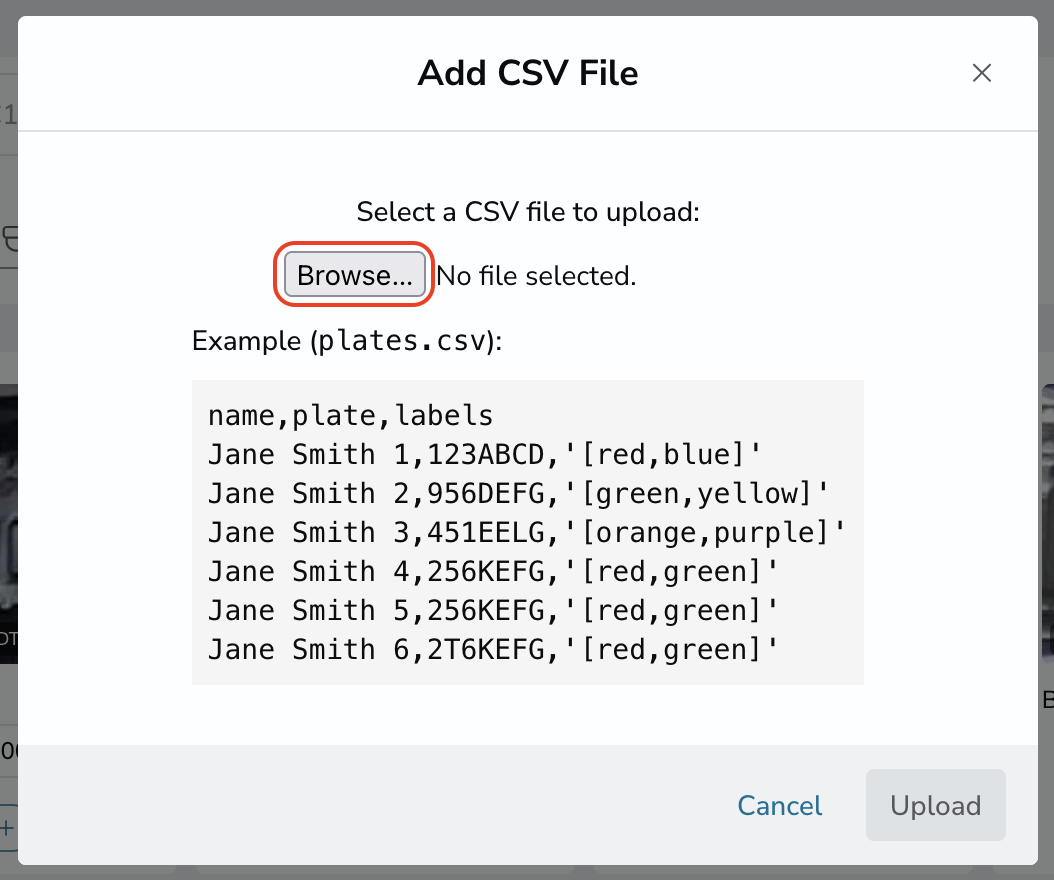Click the Add CSV File title

click(x=528, y=73)
